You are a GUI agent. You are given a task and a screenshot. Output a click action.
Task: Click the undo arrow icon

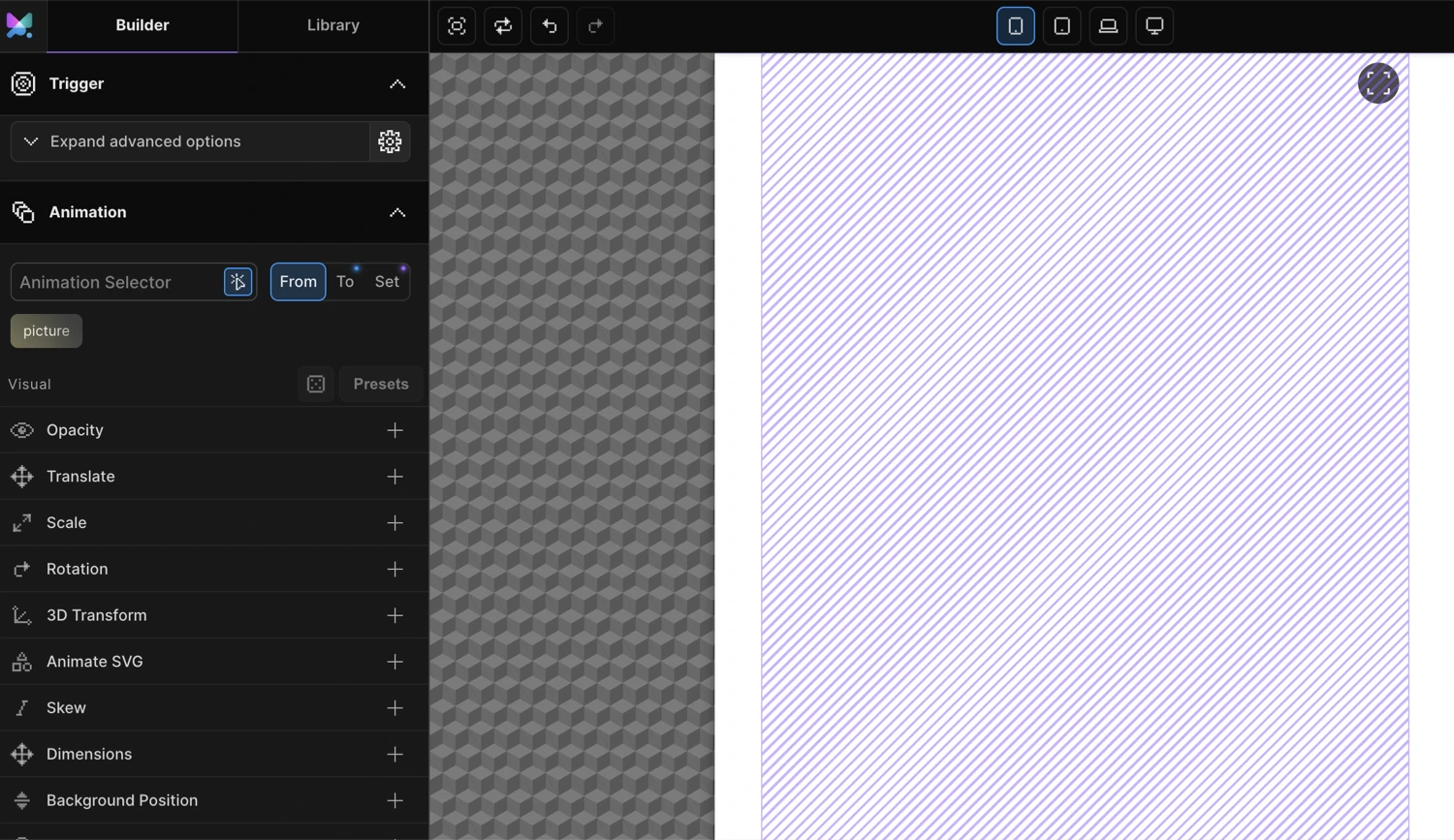(x=549, y=26)
